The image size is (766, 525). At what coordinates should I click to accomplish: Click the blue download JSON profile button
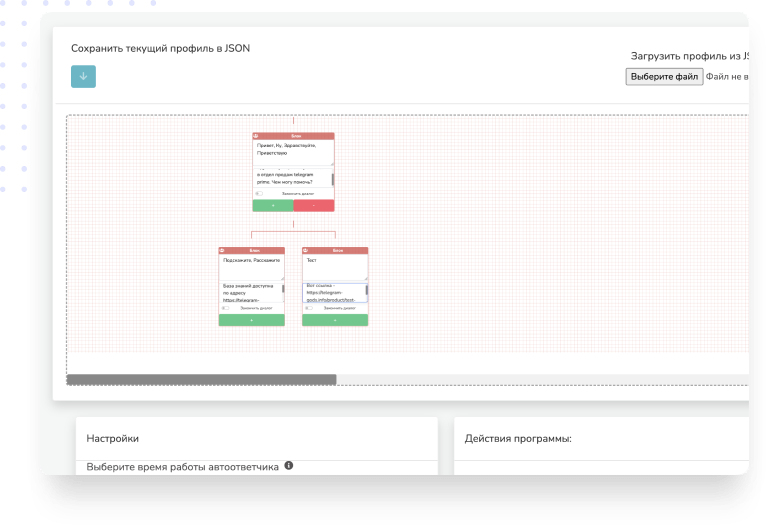coord(83,76)
